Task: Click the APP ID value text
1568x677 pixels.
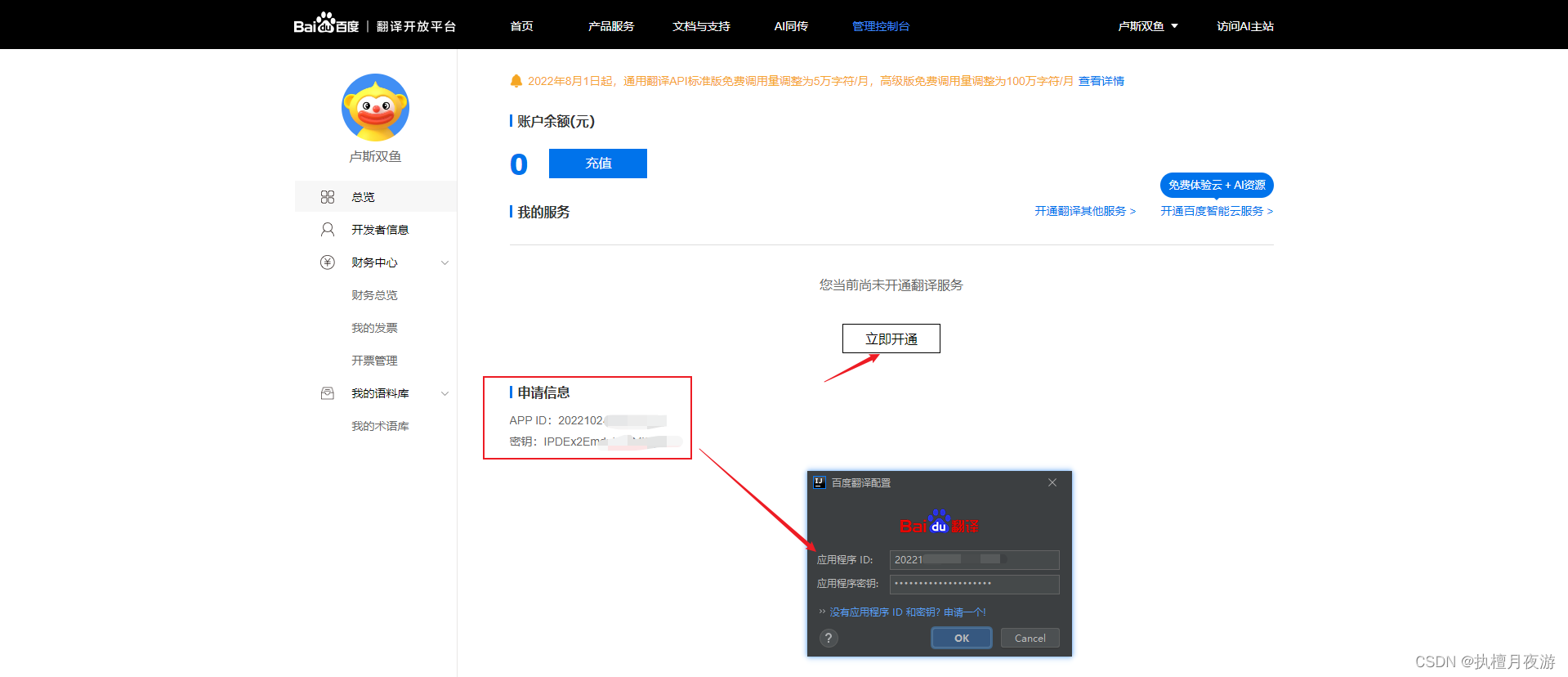Action: point(612,420)
